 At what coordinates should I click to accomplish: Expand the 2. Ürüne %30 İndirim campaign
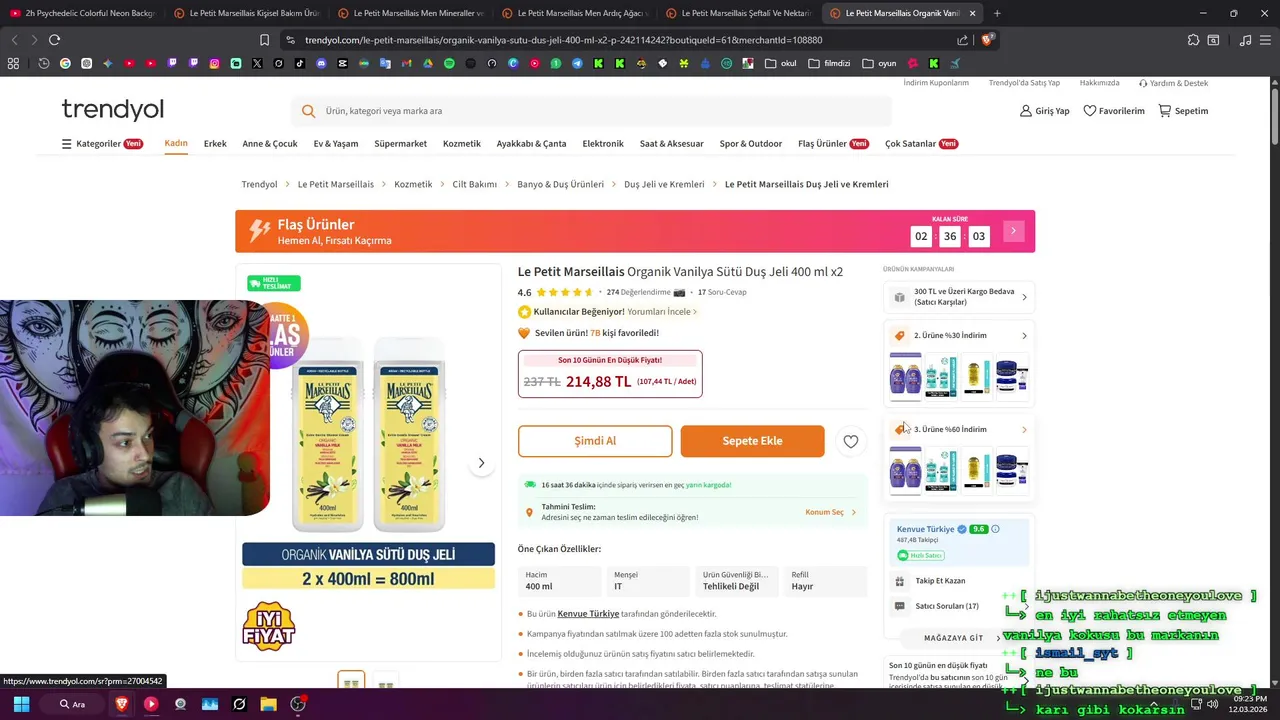click(x=958, y=336)
